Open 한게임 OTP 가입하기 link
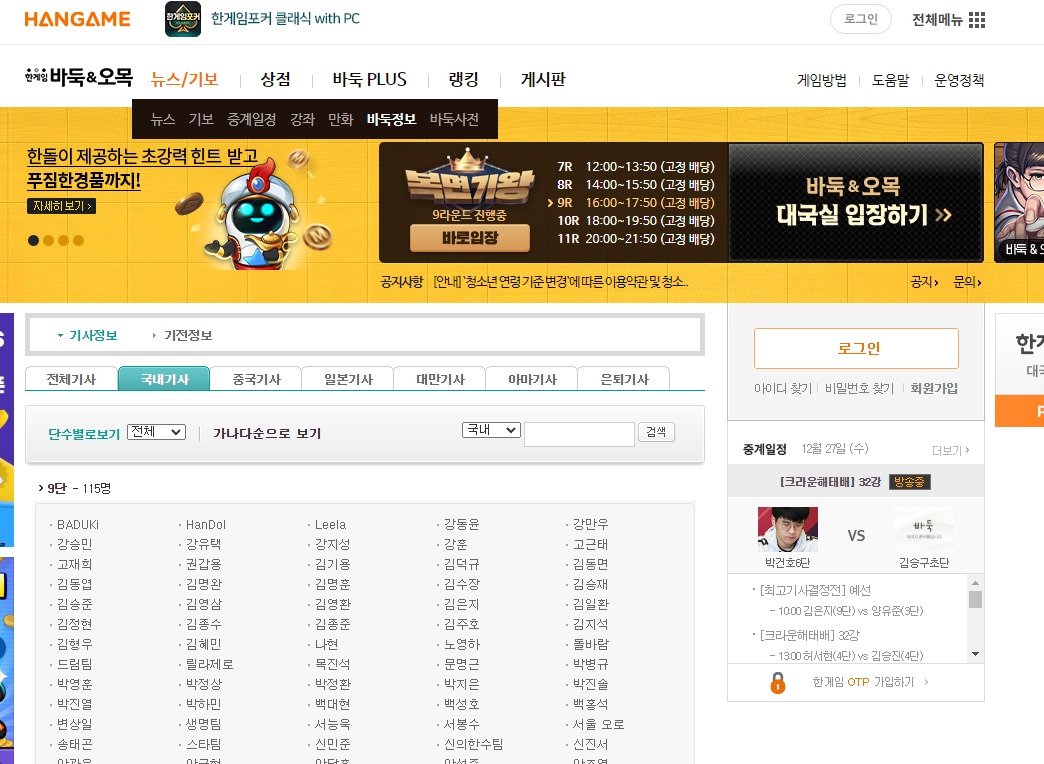1044x764 pixels. click(x=863, y=682)
